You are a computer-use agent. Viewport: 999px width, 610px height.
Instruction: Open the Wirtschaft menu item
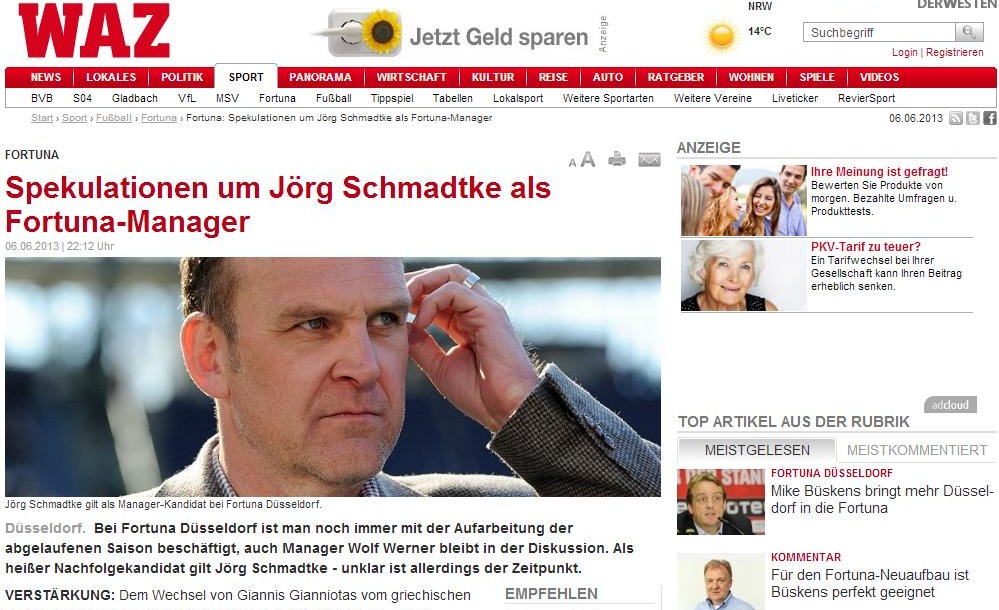[x=411, y=77]
